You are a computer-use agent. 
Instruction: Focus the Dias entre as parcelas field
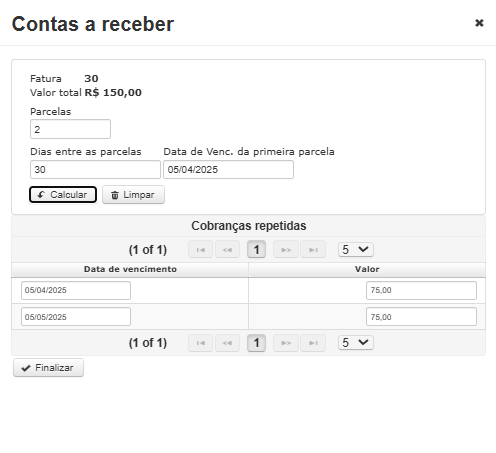[95, 169]
